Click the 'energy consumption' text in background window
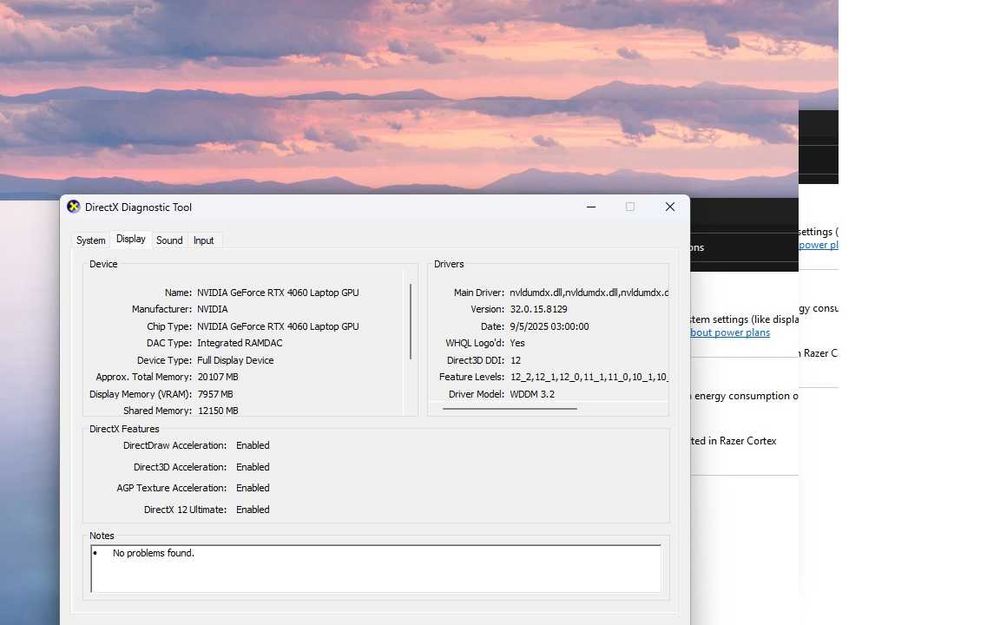 click(742, 396)
